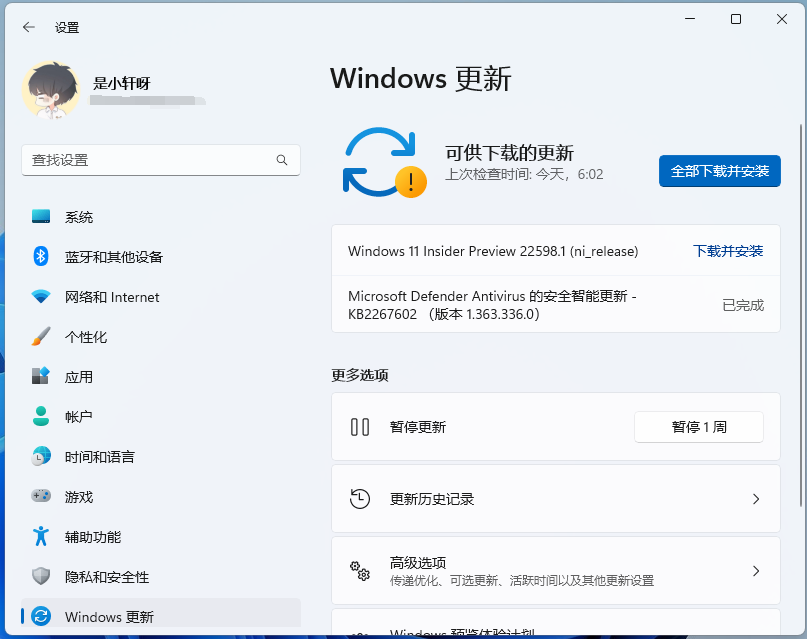The image size is (807, 639).
Task: Click 全部下载并安装 button
Action: 720,171
